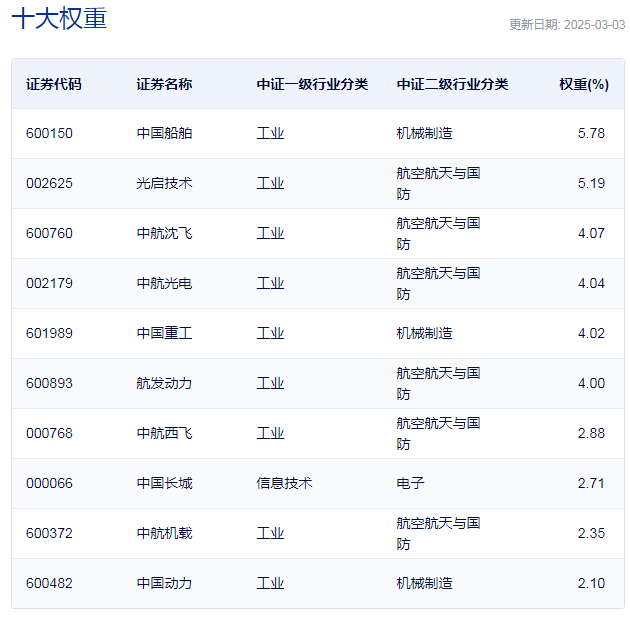Viewport: 630px width, 617px height.
Task: Click the 电子 sub-industry cell
Action: pyautogui.click(x=410, y=484)
